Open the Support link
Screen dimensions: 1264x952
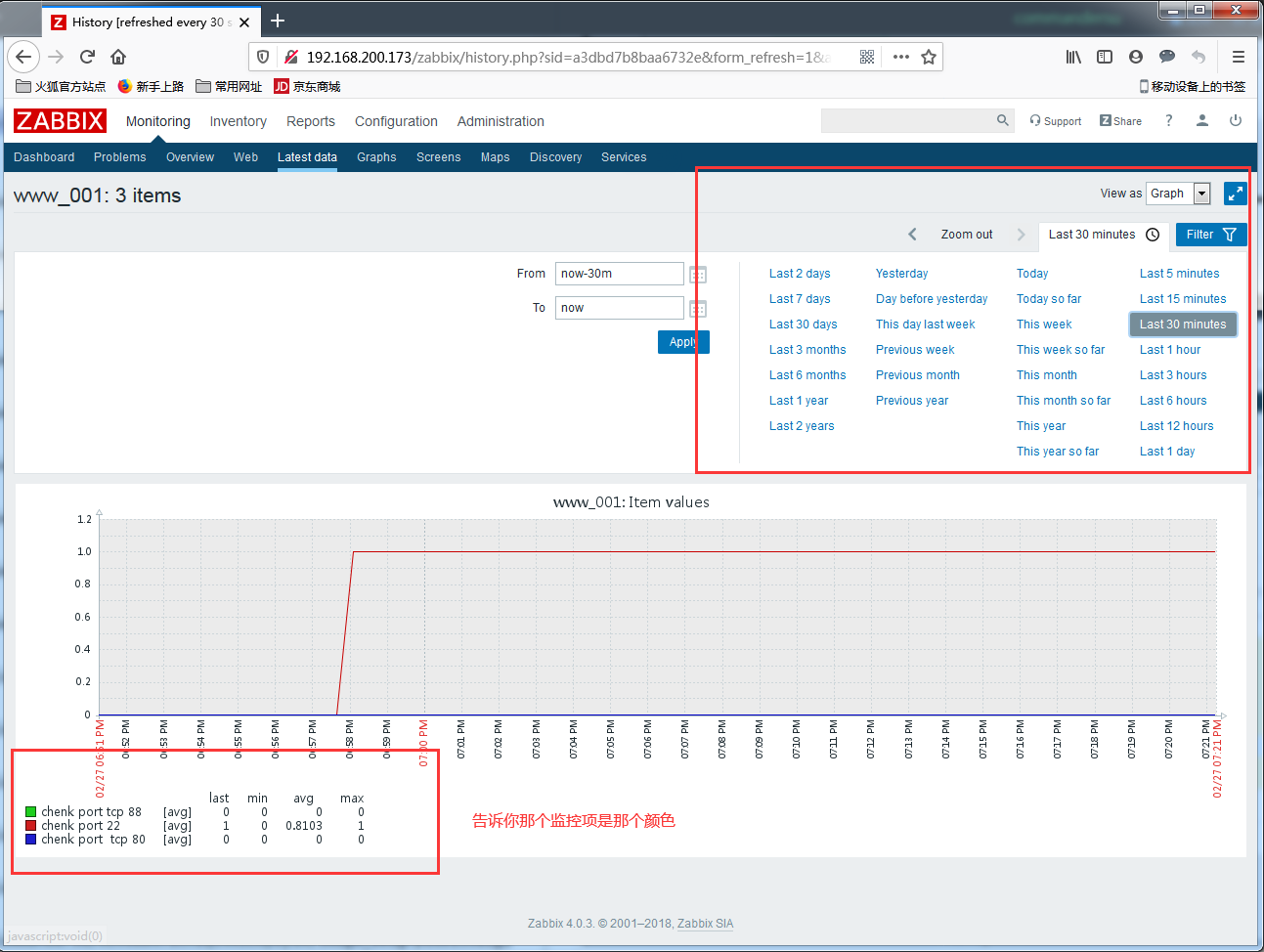[x=1056, y=121]
